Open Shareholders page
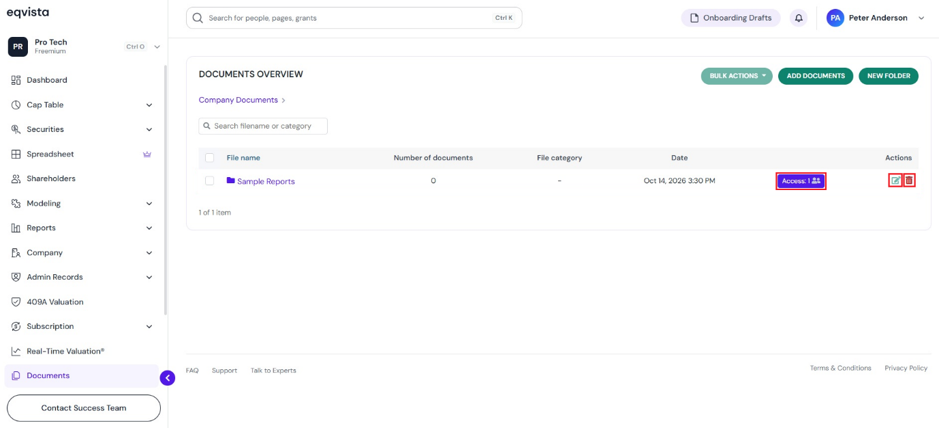 (51, 178)
